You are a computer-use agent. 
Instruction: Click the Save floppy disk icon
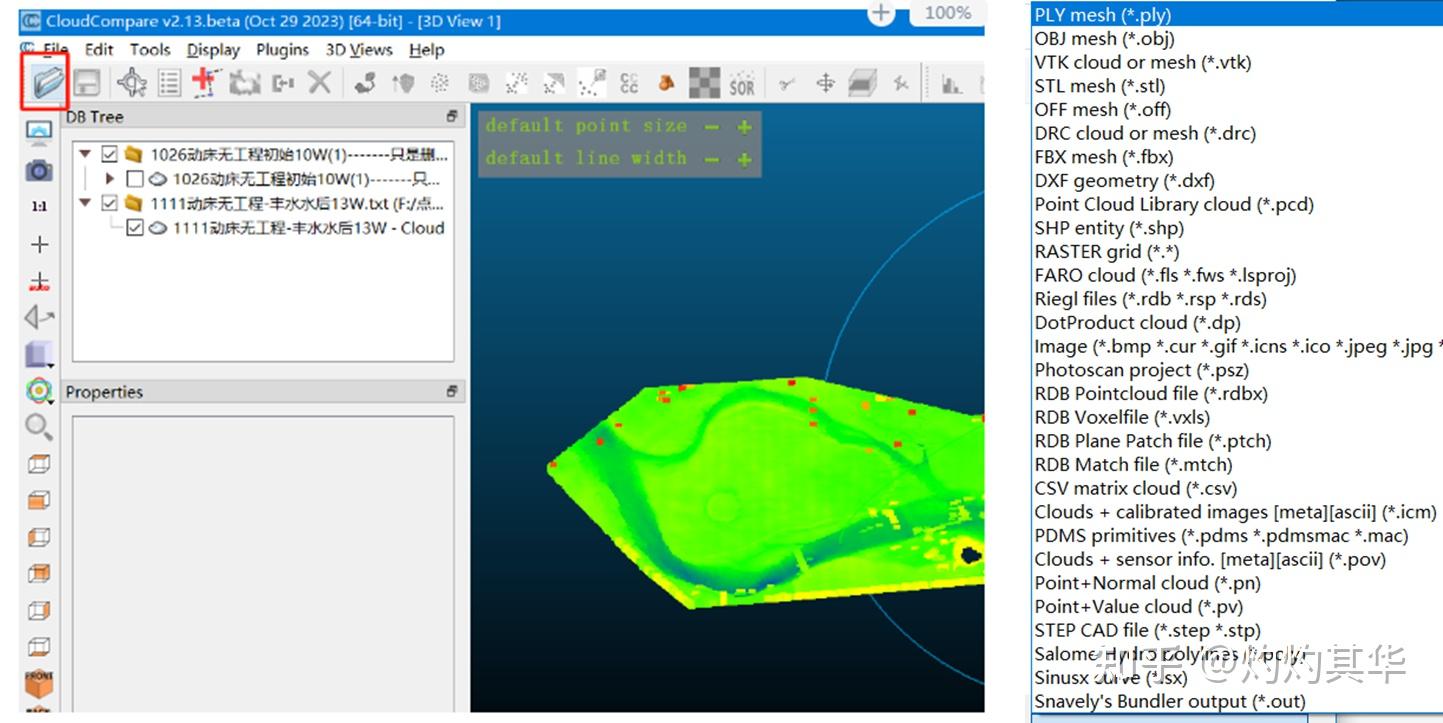87,83
